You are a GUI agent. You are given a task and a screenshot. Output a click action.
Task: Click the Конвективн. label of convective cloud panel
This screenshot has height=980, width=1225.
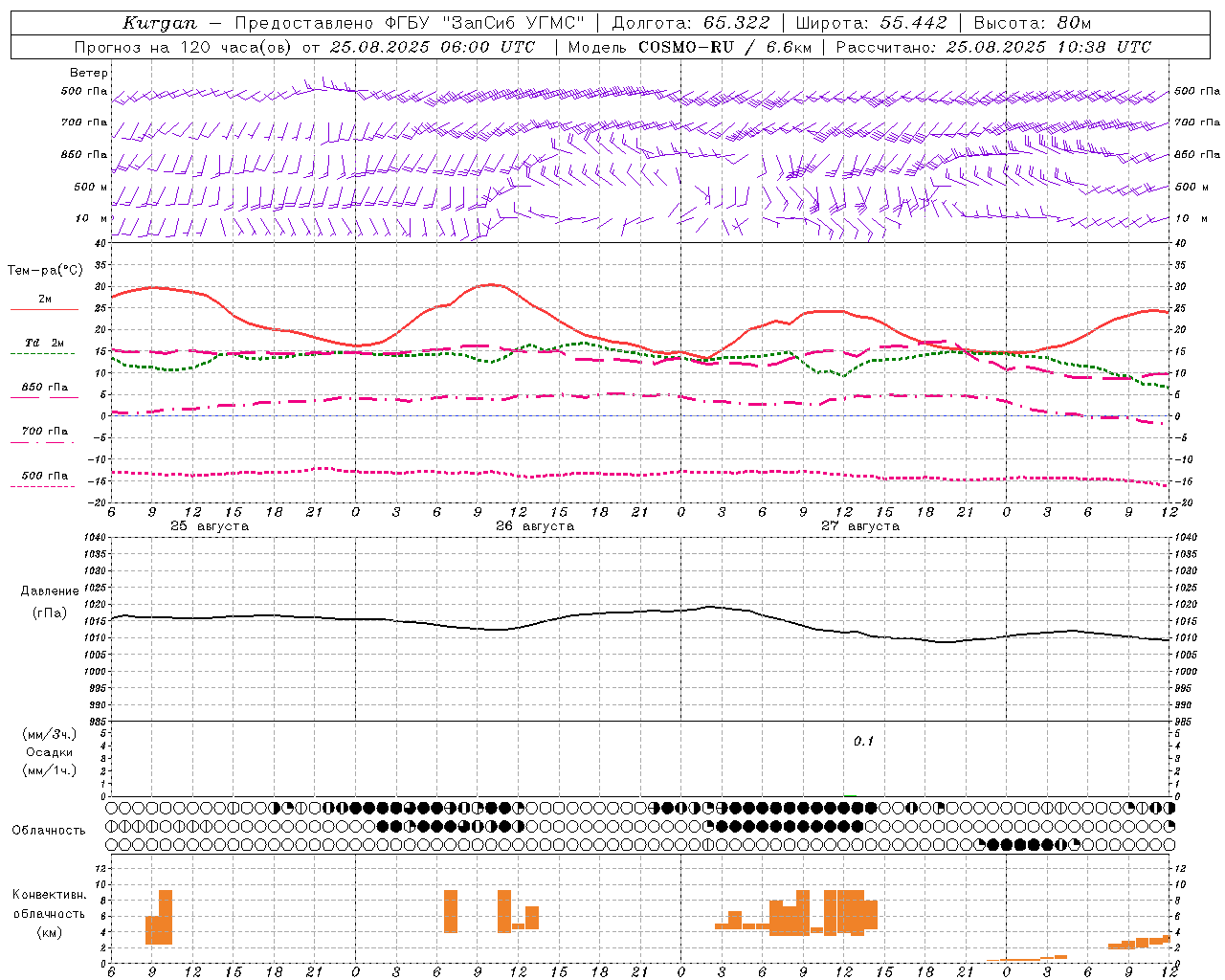(50, 895)
